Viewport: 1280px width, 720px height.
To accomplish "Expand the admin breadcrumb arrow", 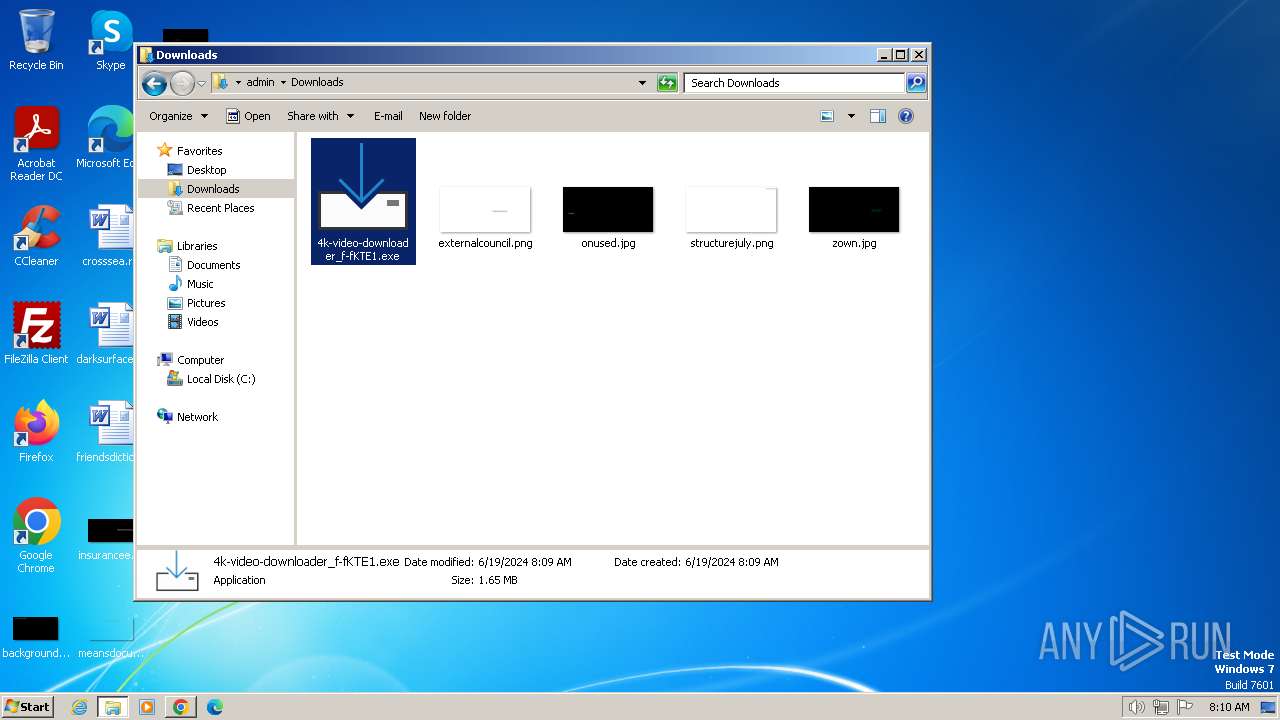I will pos(283,82).
